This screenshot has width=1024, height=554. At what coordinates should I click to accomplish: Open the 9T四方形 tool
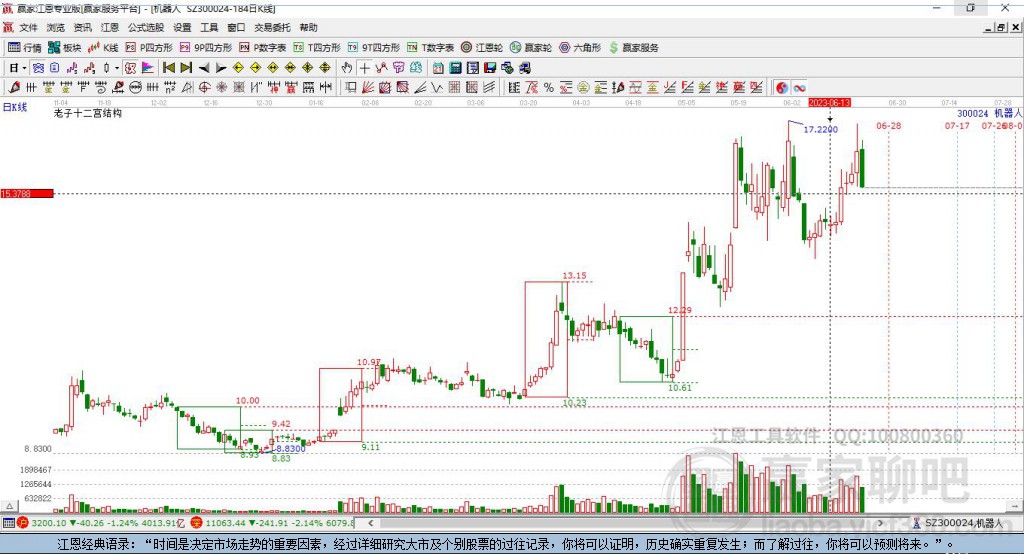click(x=374, y=48)
